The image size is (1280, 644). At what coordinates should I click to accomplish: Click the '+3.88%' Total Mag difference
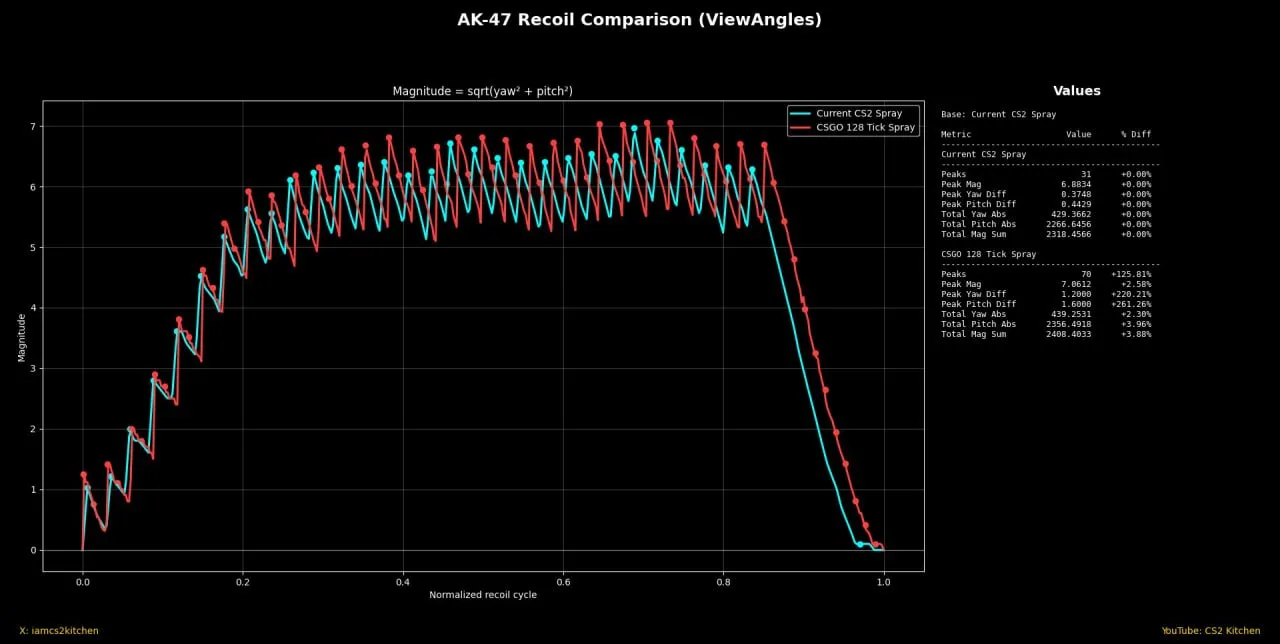tap(1136, 334)
